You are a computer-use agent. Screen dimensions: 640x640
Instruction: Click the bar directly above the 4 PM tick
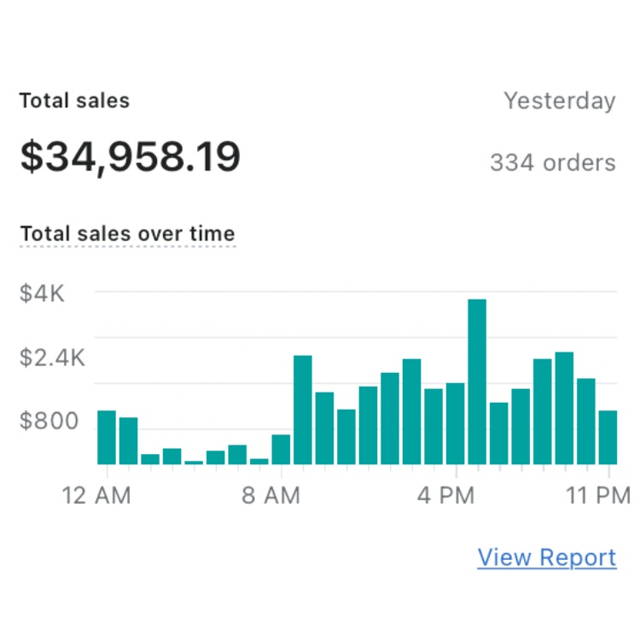[x=455, y=424]
